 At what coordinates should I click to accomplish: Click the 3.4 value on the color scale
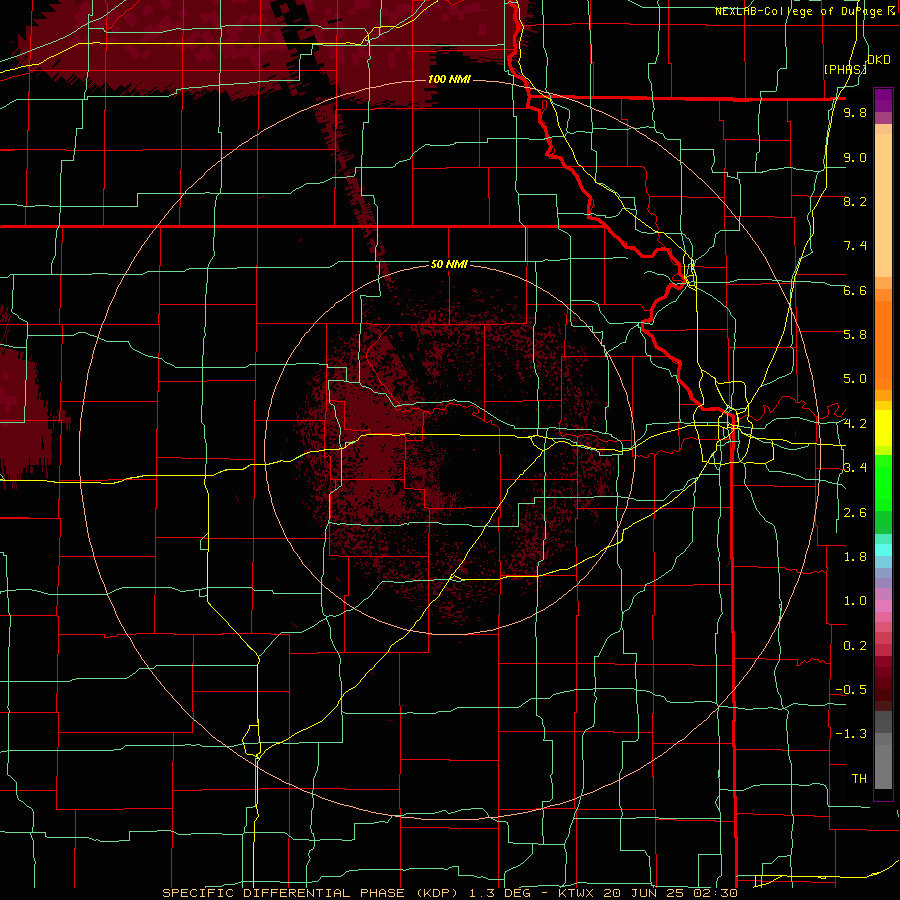[x=855, y=468]
